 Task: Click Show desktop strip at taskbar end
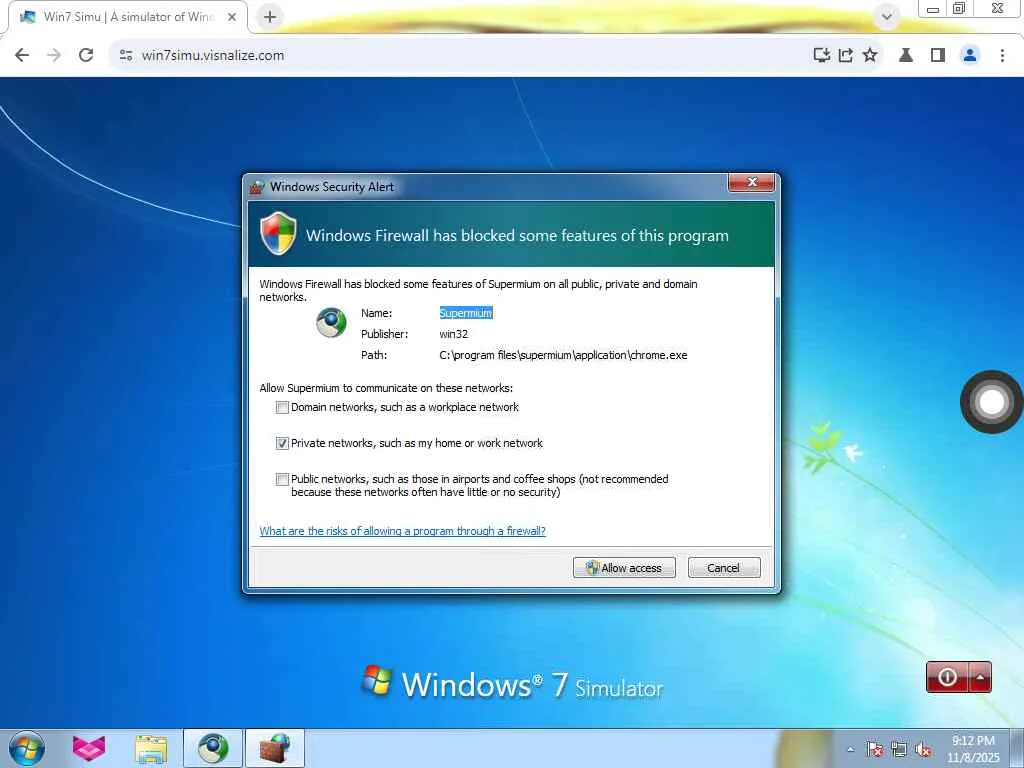(x=1016, y=748)
